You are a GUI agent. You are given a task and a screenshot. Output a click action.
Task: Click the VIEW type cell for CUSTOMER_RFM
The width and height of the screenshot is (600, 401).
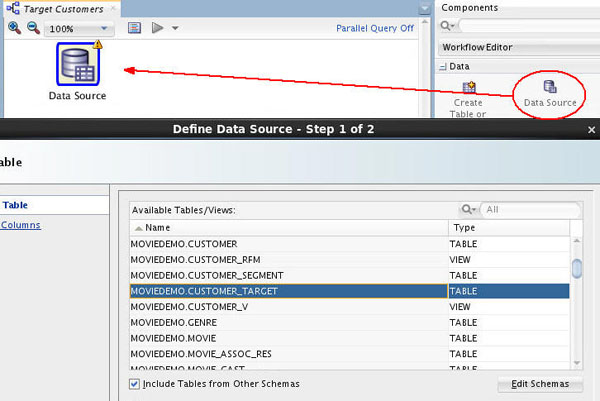[x=509, y=260]
